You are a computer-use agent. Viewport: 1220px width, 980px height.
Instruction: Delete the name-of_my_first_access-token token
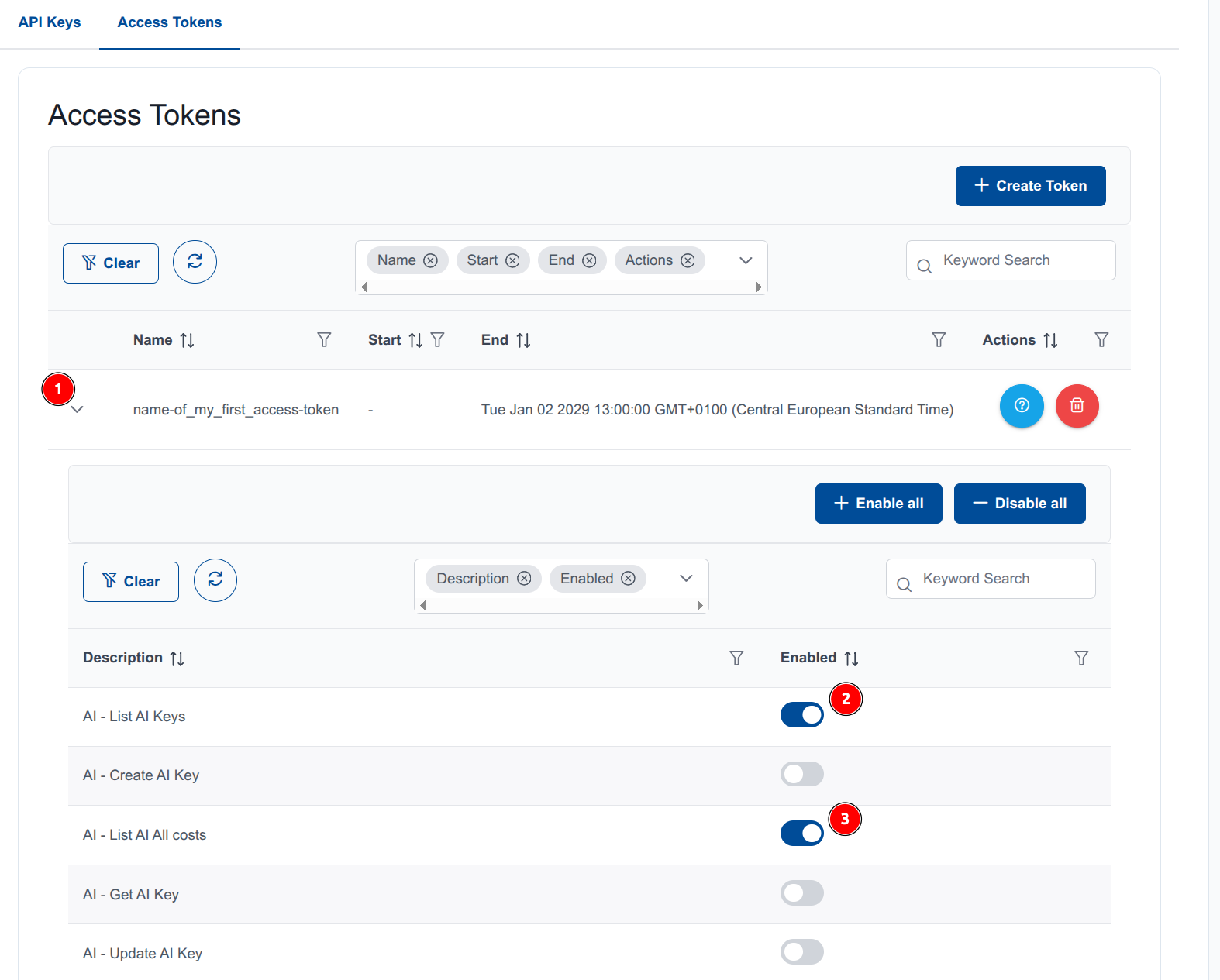coord(1077,406)
